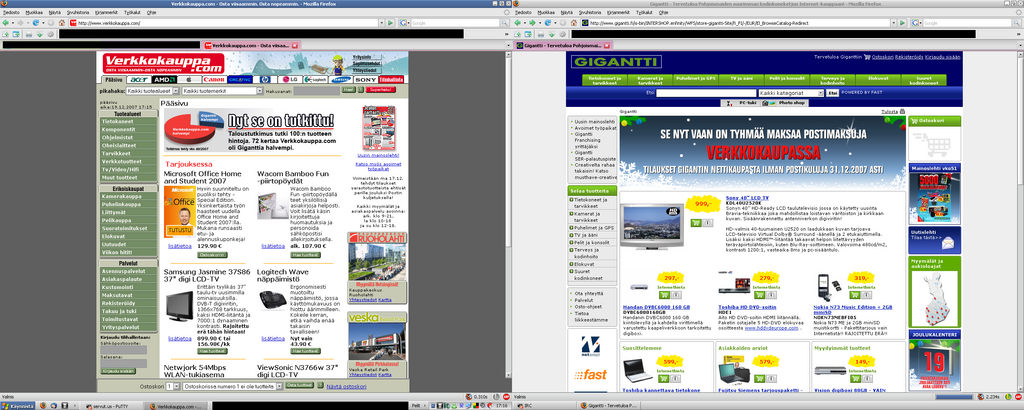Open the 'Kaikki kategoriat' dropdown on Gigantti

789,92
